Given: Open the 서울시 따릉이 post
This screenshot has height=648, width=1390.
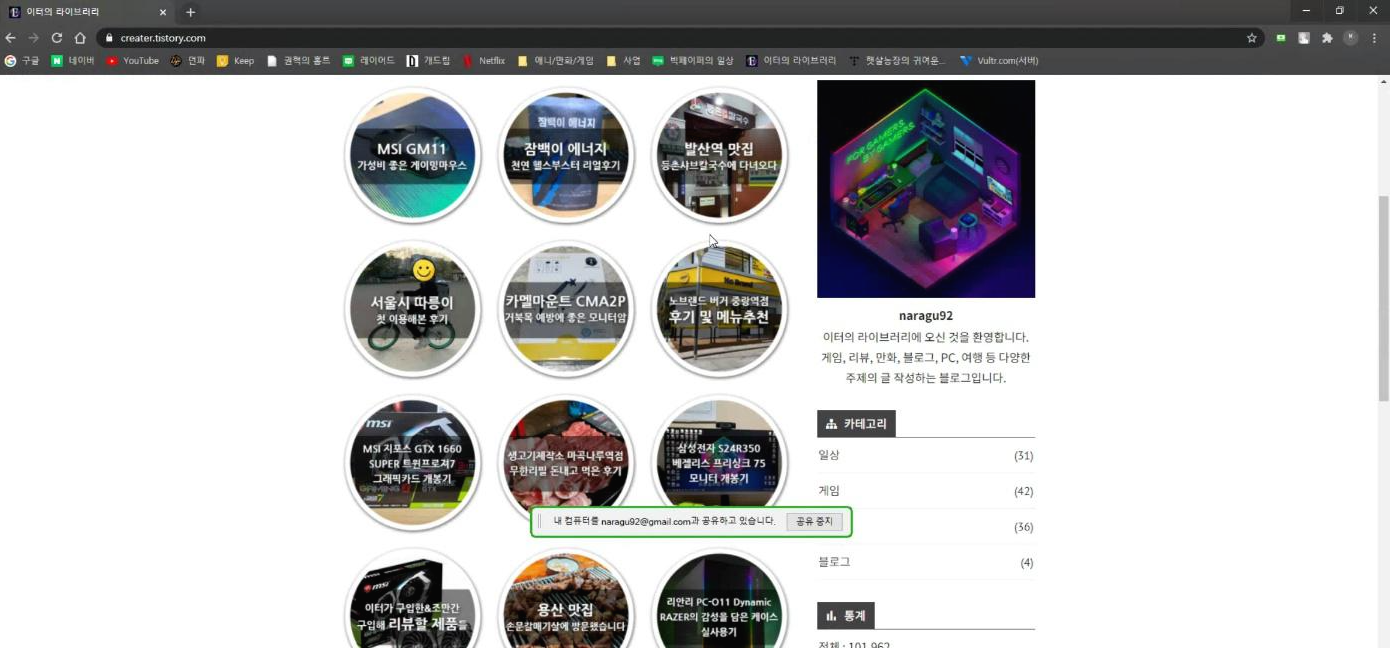Looking at the screenshot, I should [412, 310].
